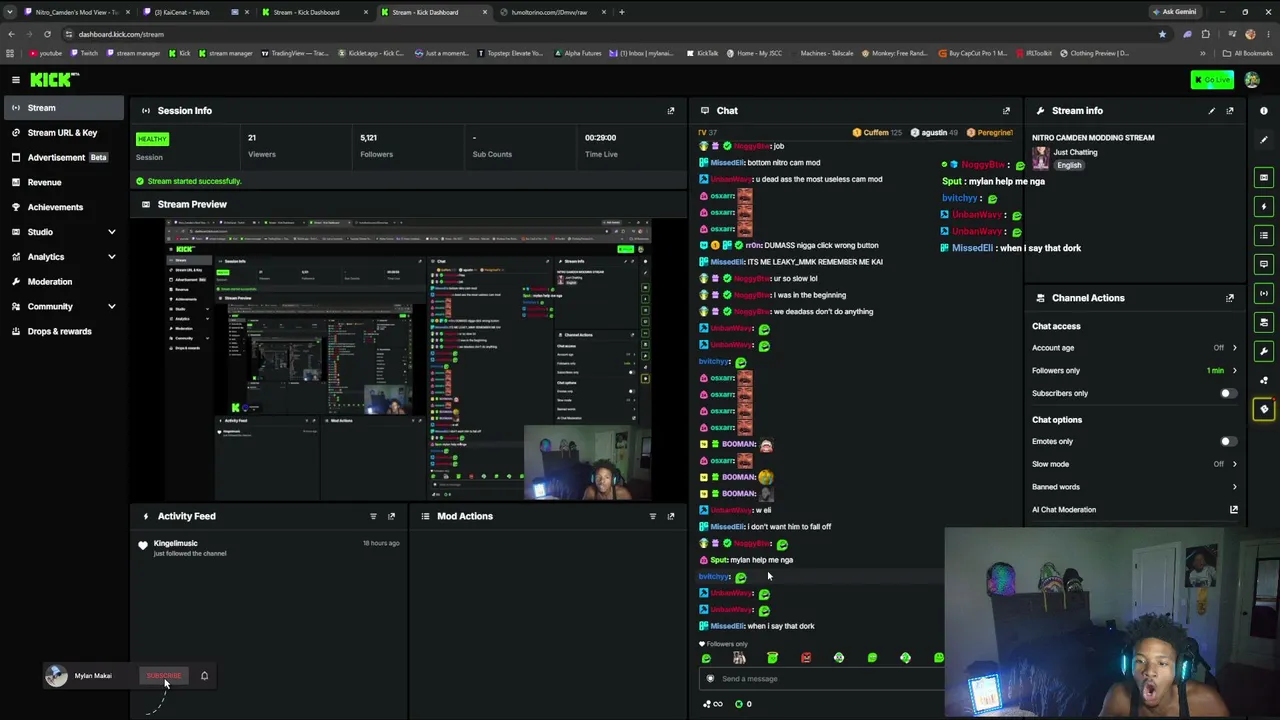Toggle the wrench stream info icon
The width and height of the screenshot is (1280, 720).
click(x=1264, y=351)
